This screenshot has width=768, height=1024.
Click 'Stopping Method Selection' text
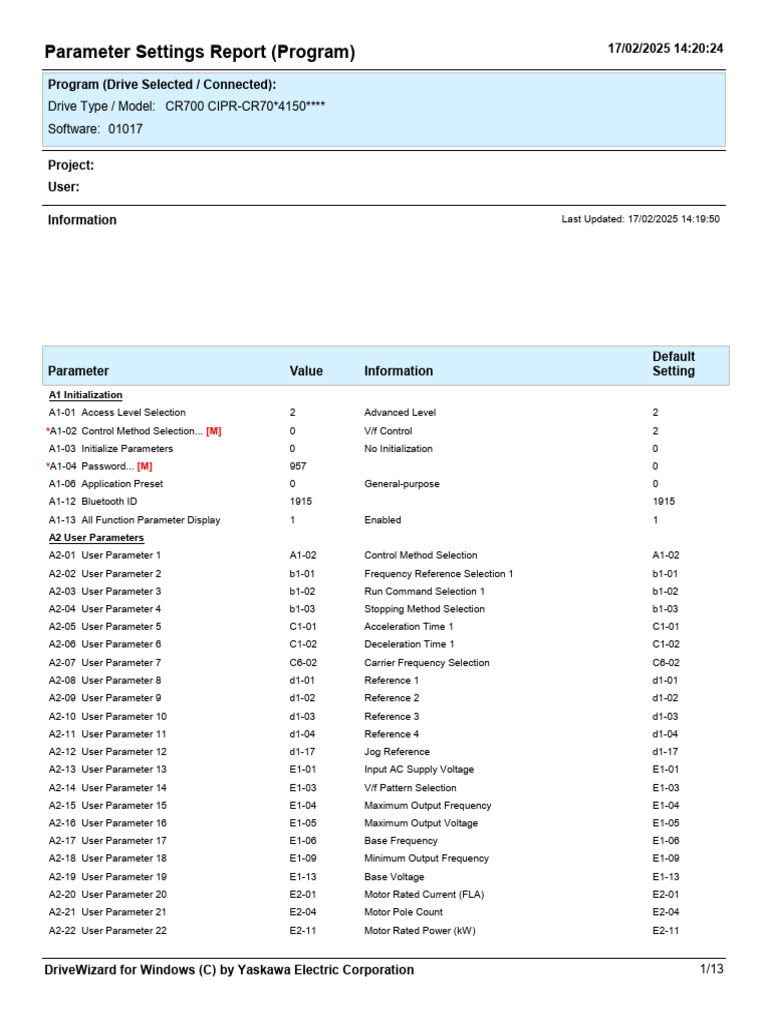coord(424,609)
